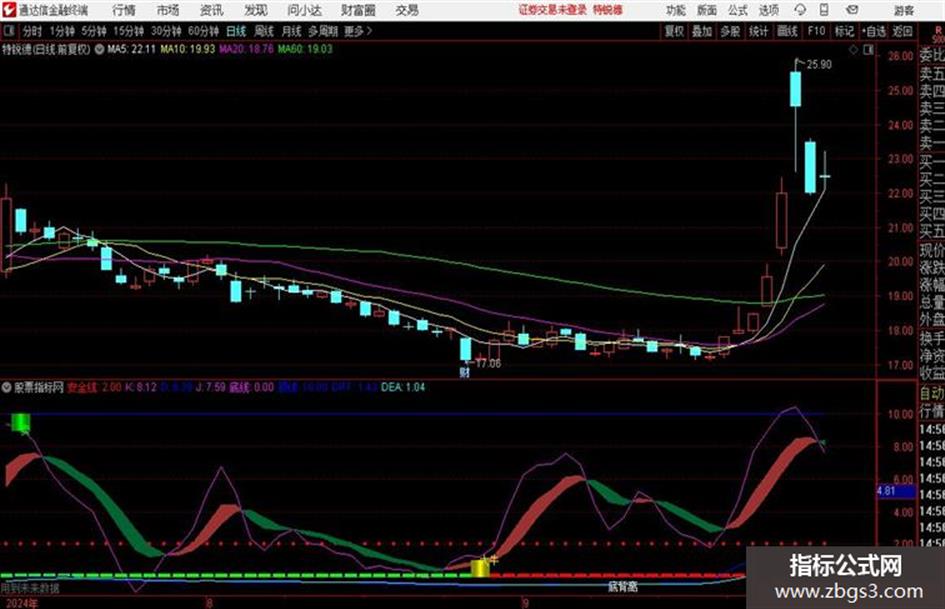Screen dimensions: 945x609
Task: Open the F10 company info
Action: coord(817,31)
